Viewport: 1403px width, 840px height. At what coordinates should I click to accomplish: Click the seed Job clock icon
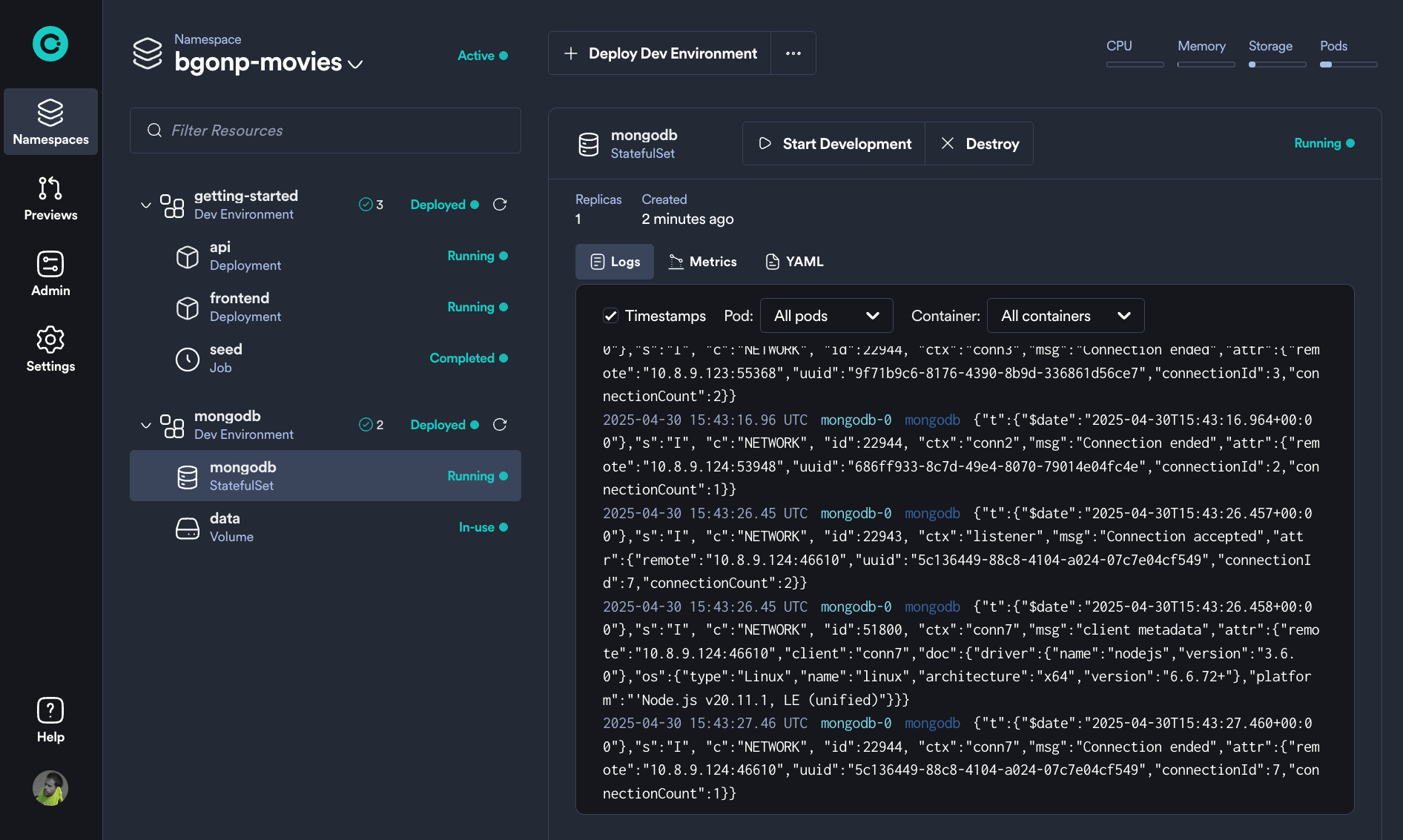click(186, 359)
